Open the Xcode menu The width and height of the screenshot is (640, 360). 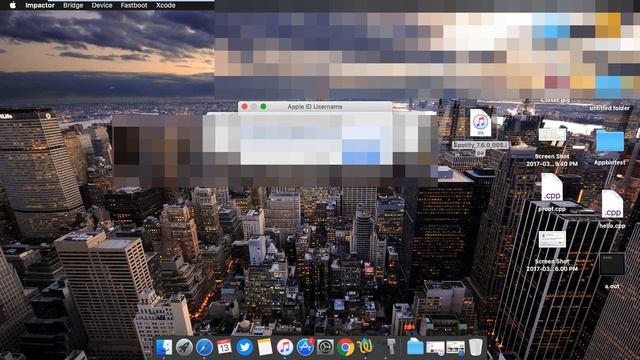pyautogui.click(x=166, y=5)
